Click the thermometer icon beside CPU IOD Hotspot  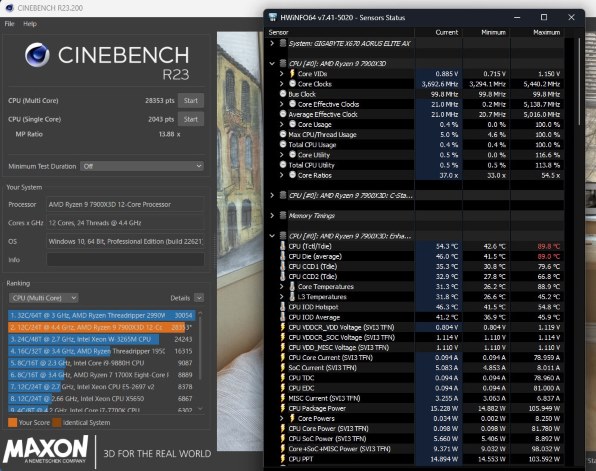coord(283,307)
